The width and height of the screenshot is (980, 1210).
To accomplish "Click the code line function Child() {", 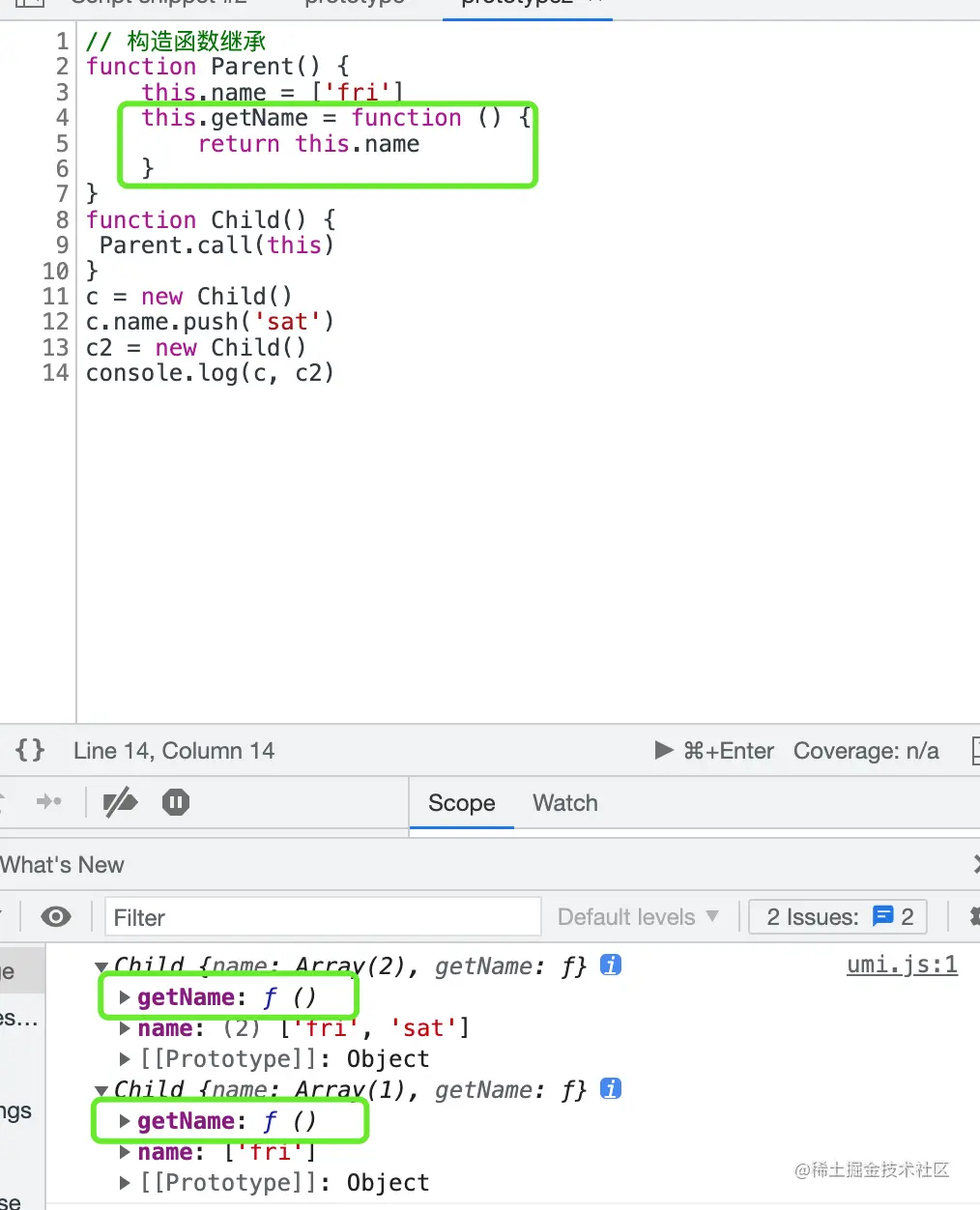I will coord(211,220).
